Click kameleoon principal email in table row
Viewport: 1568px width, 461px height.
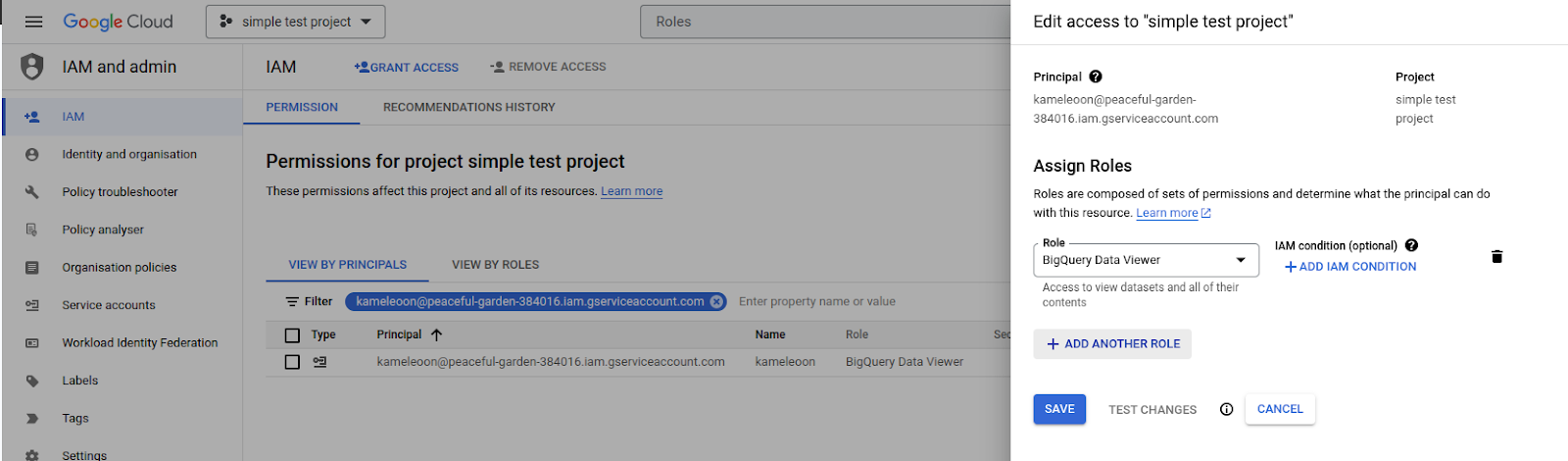point(551,362)
